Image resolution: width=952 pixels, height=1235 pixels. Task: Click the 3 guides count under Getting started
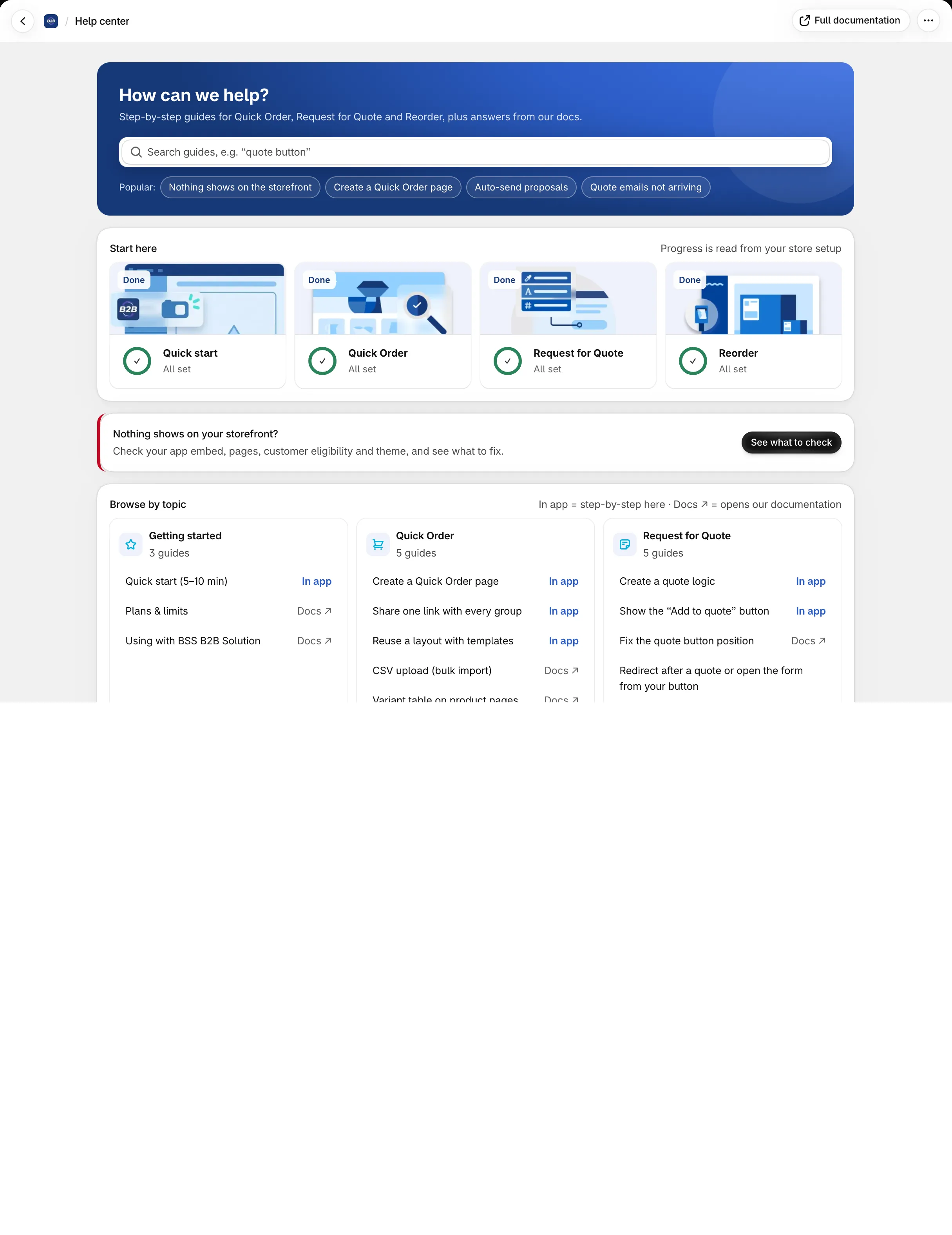[x=169, y=553]
